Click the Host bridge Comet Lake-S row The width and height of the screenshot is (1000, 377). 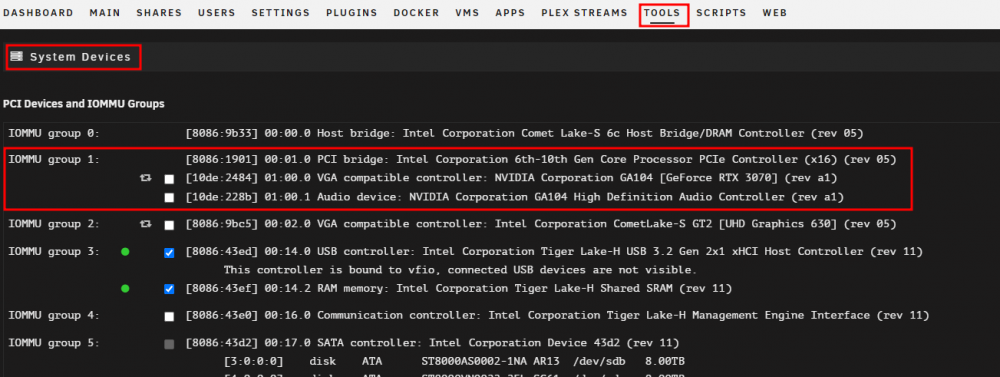524,133
